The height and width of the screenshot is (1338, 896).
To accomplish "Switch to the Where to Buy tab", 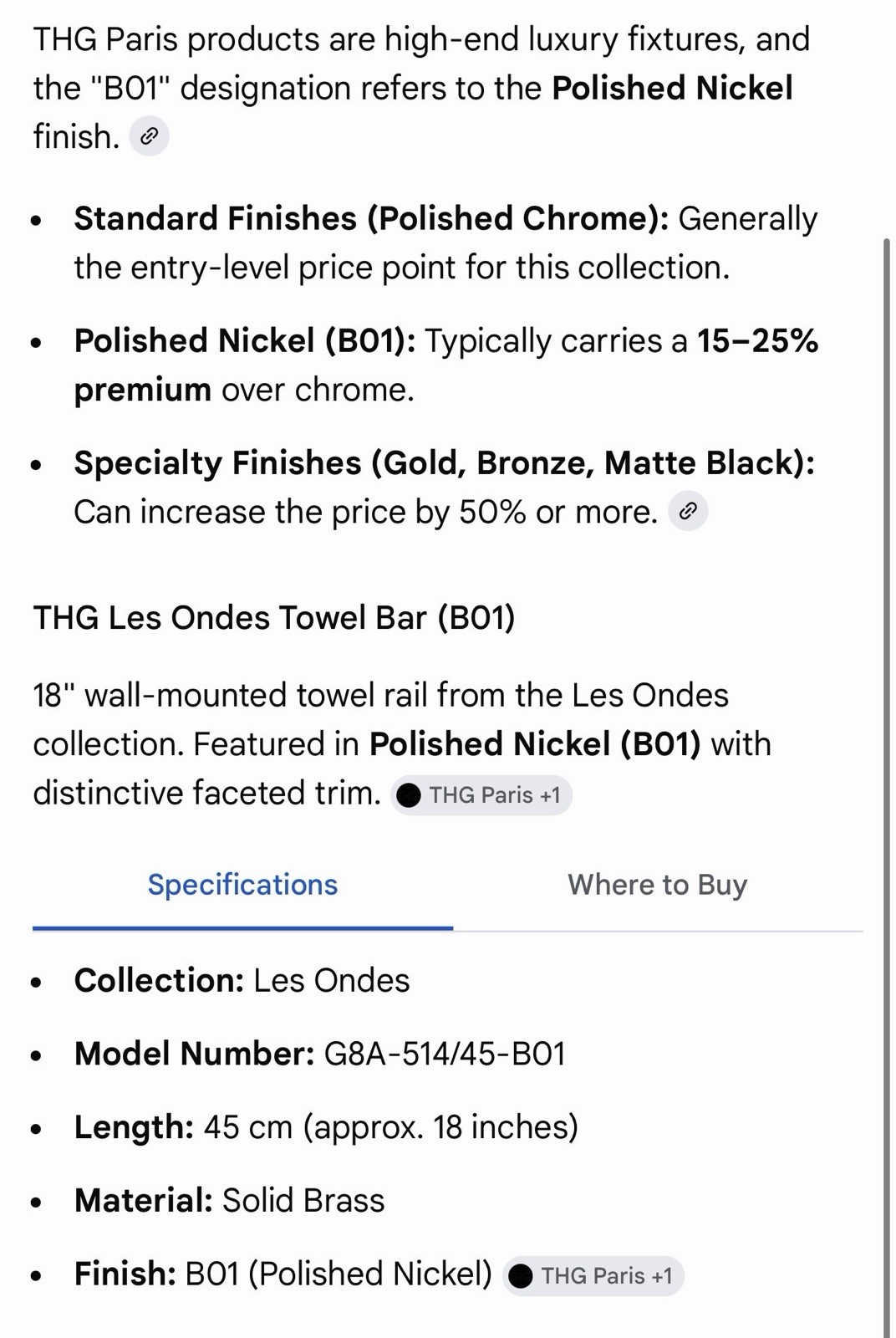I will click(x=658, y=885).
